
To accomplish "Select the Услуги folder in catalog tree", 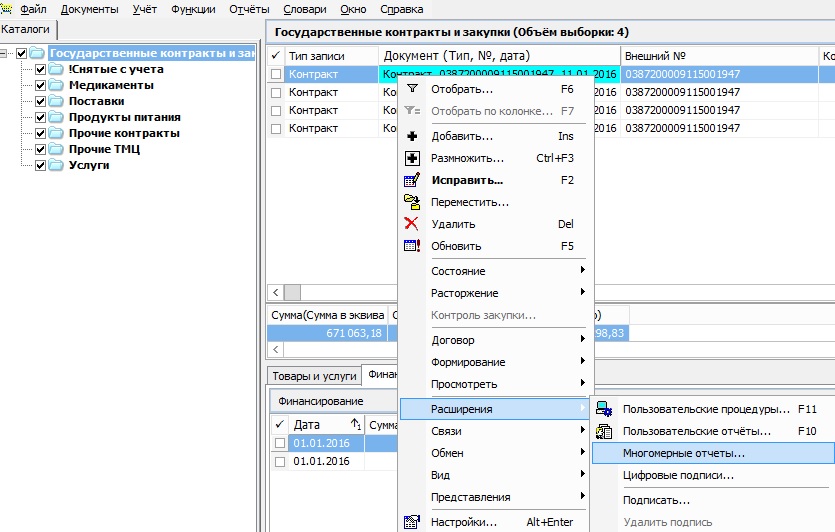I will pos(88,165).
